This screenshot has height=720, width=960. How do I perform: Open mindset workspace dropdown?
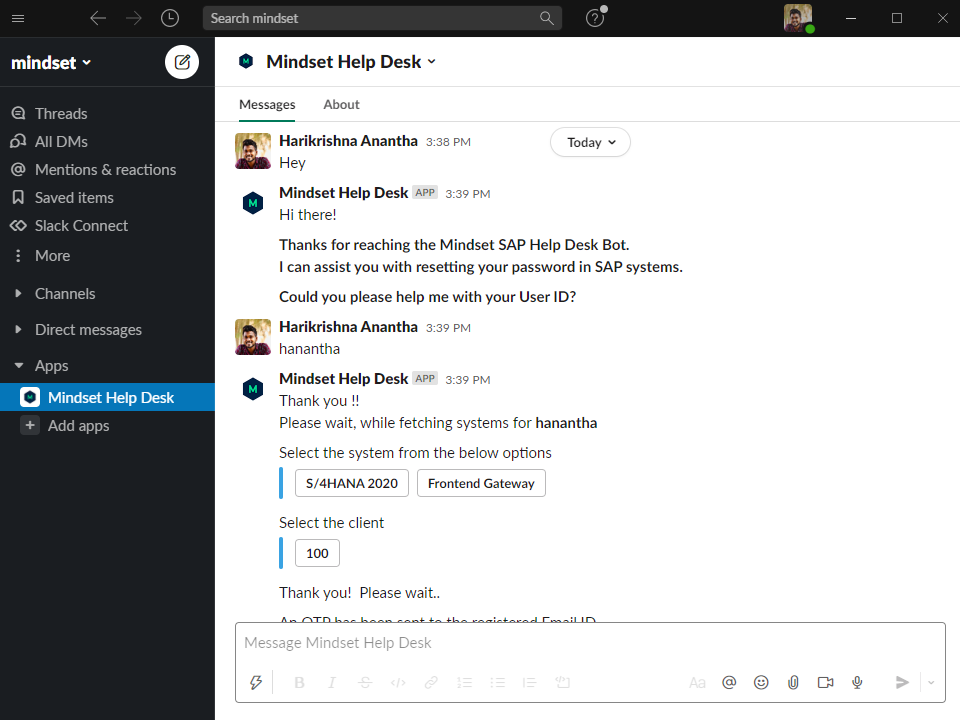coord(51,62)
